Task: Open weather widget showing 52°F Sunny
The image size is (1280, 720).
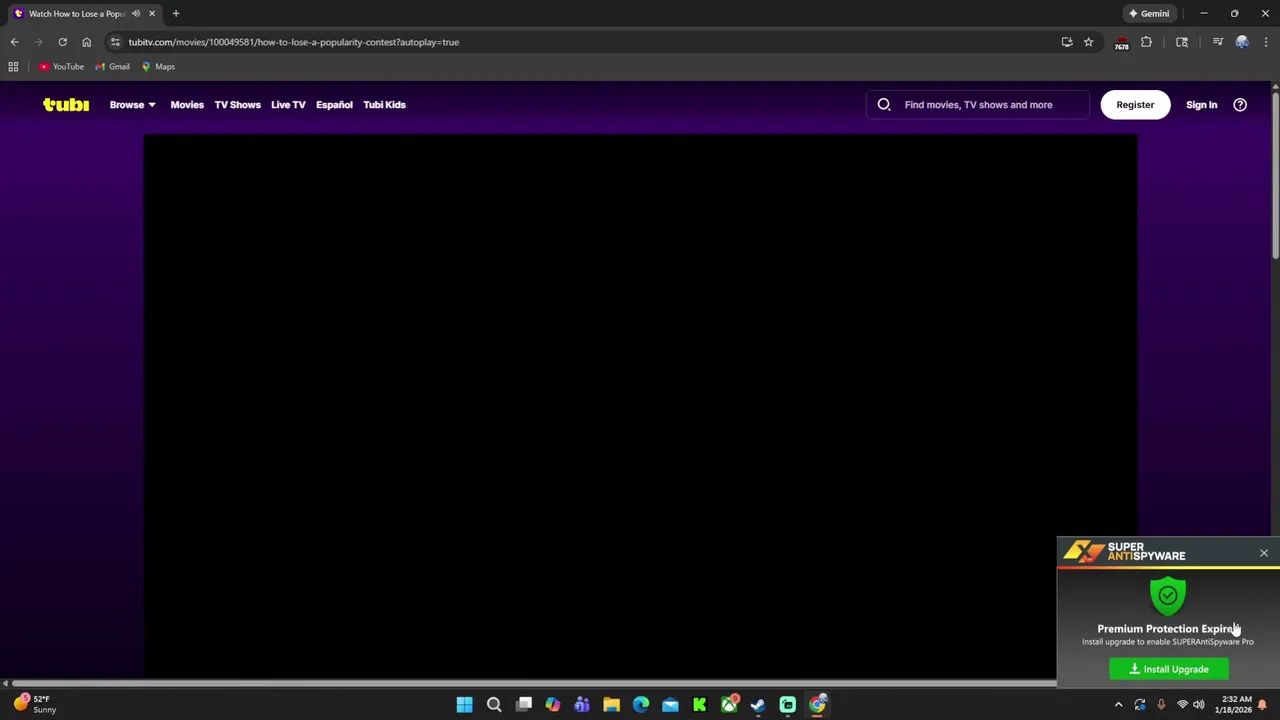Action: (36, 704)
